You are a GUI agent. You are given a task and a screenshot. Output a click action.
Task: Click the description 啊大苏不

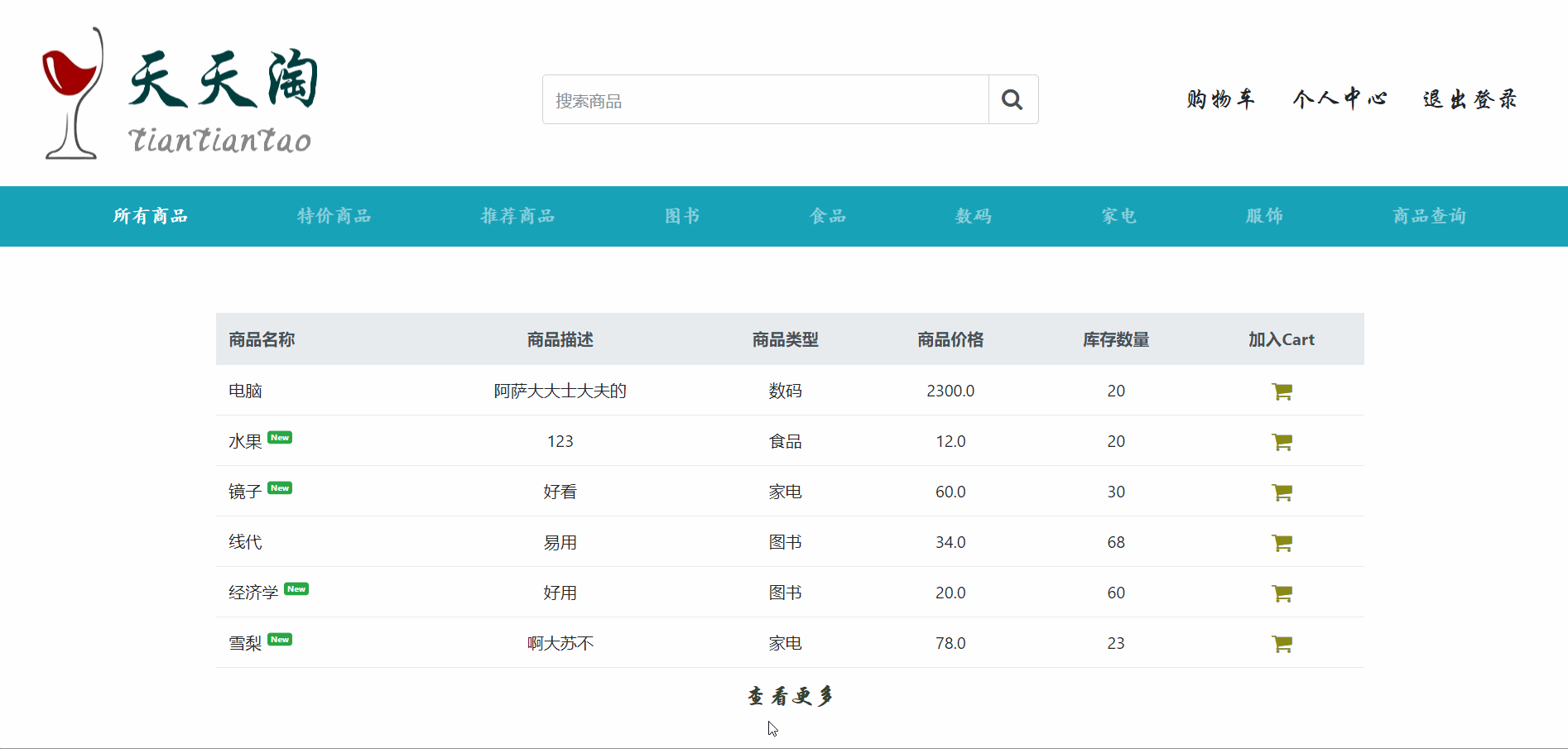click(560, 643)
